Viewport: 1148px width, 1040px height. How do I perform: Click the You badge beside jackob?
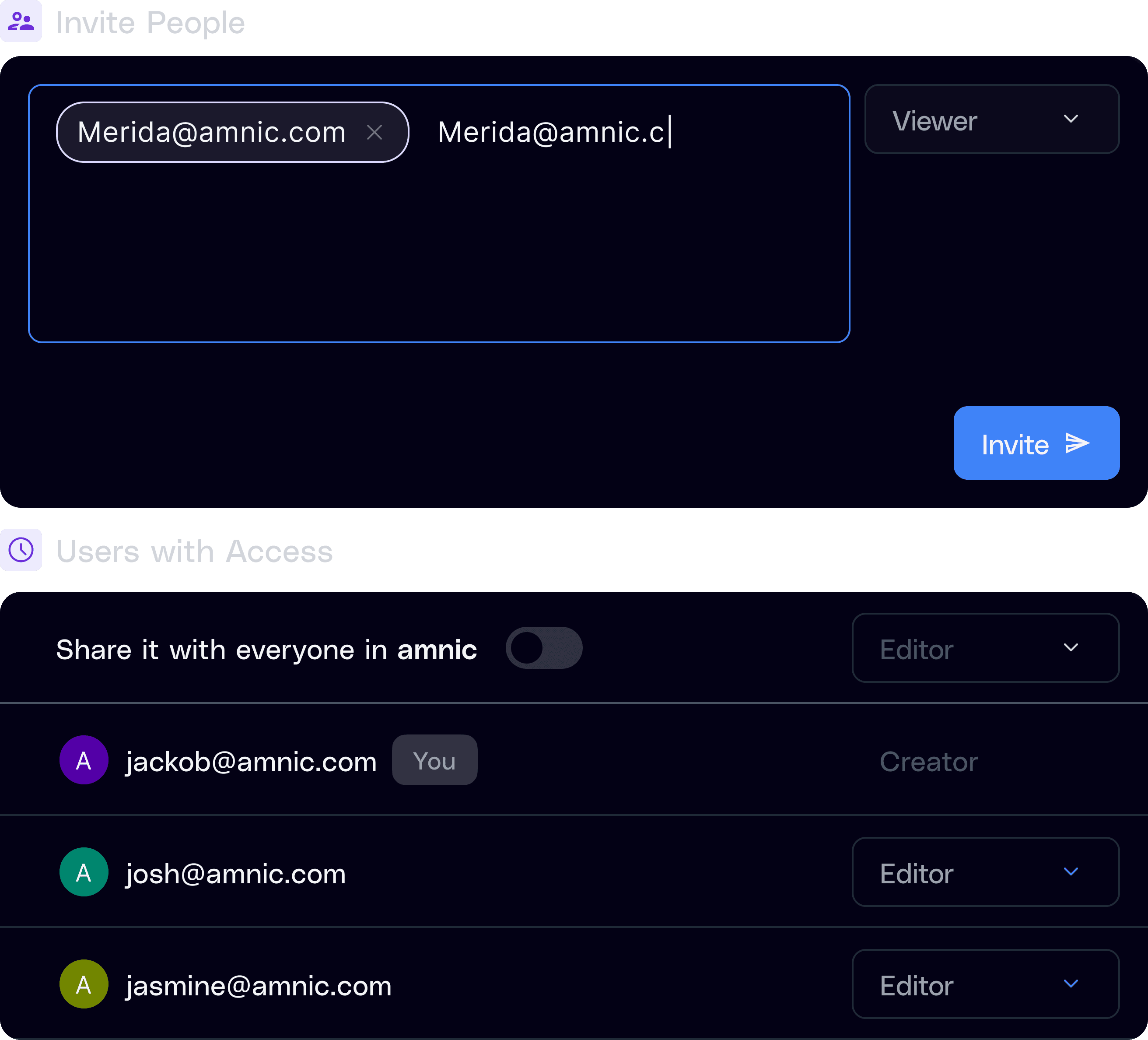pyautogui.click(x=434, y=760)
